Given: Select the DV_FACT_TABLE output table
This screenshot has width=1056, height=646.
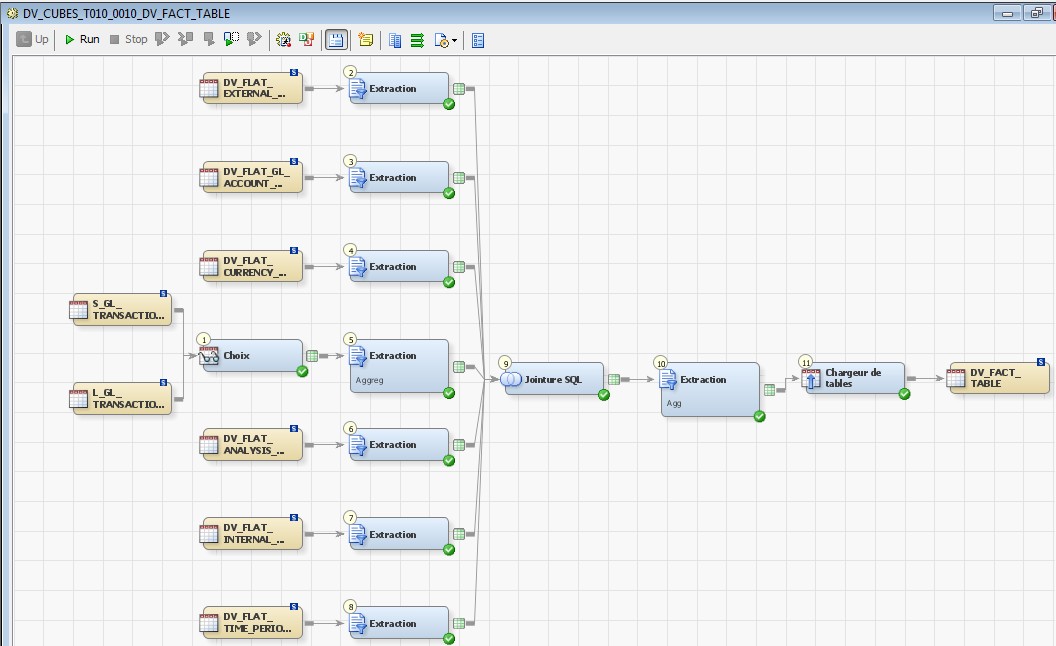Looking at the screenshot, I should [998, 378].
